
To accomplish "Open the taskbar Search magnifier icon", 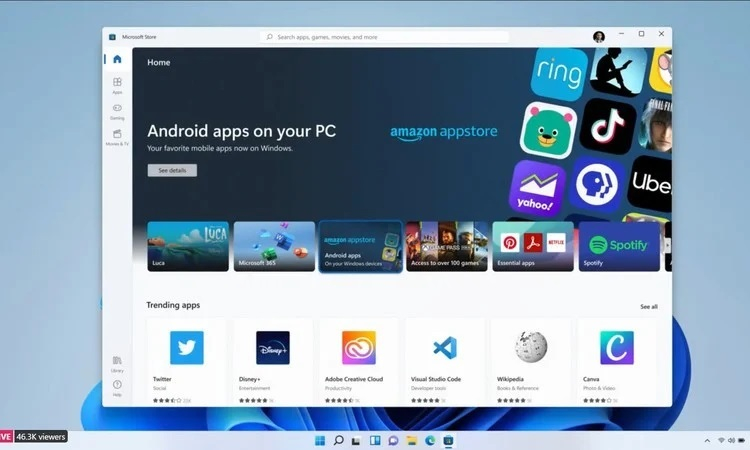I will [x=339, y=440].
